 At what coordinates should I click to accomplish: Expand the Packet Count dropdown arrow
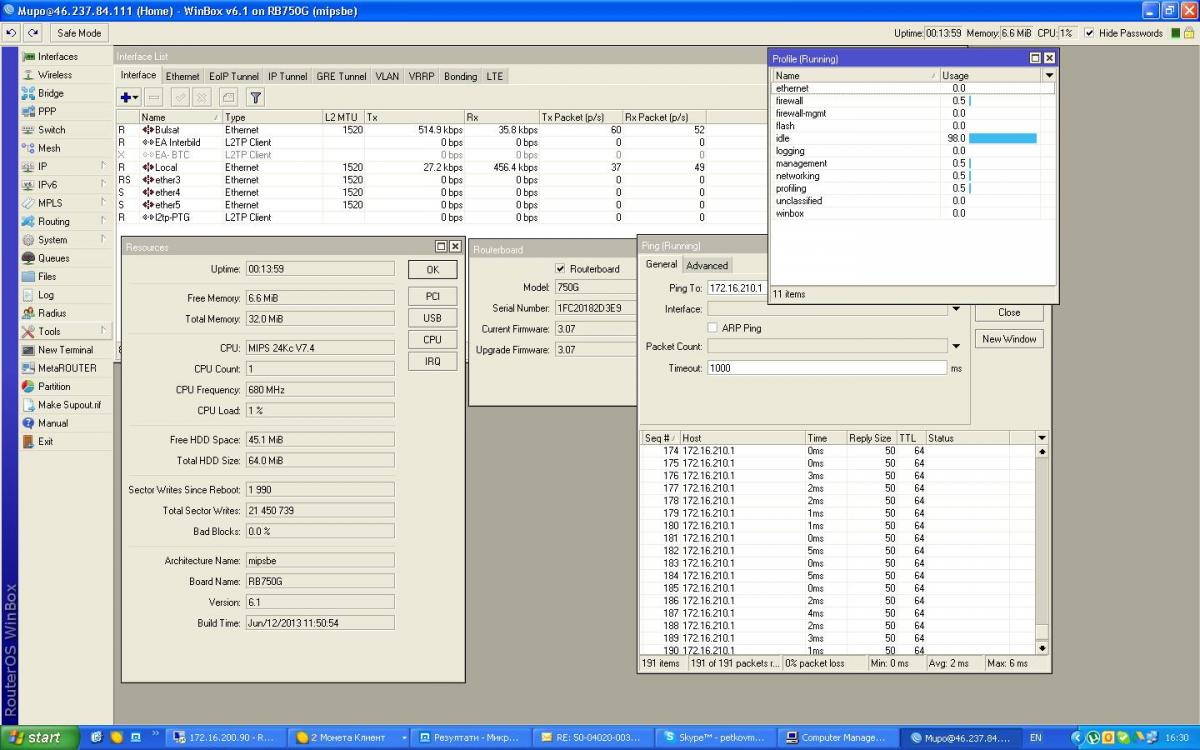pos(956,346)
